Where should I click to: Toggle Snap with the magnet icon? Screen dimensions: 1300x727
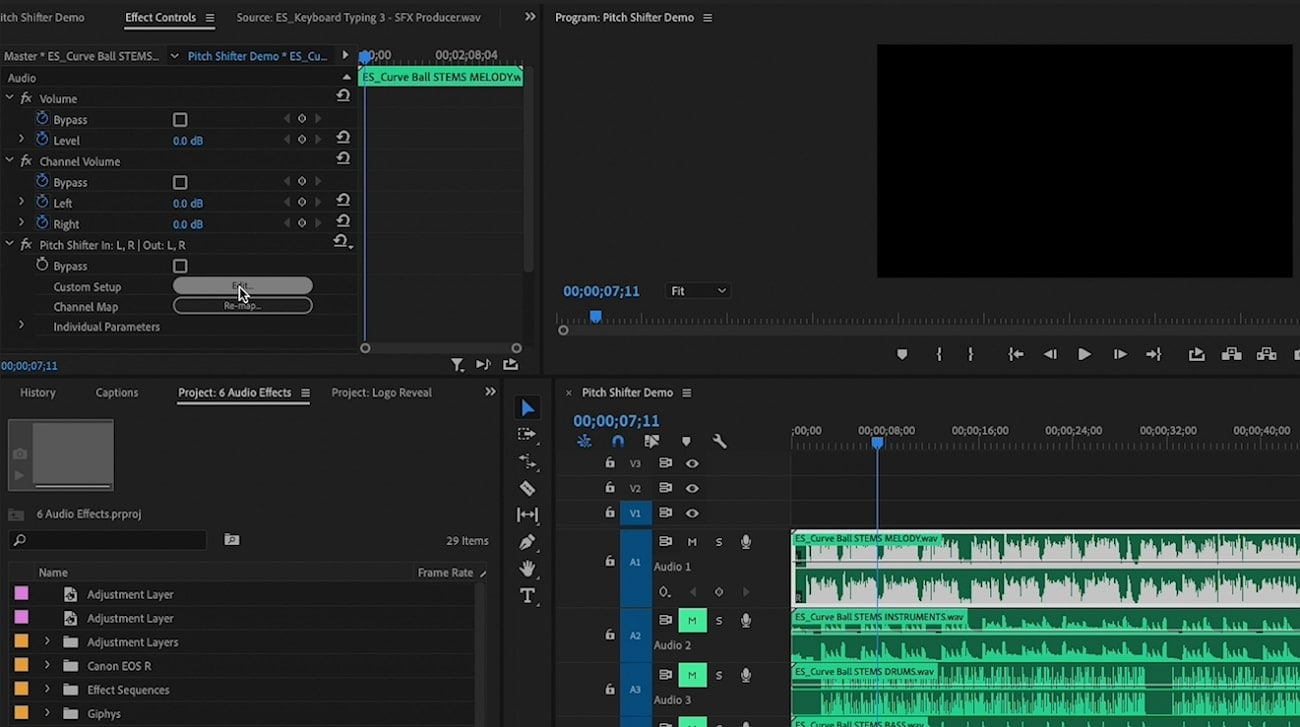click(616, 441)
